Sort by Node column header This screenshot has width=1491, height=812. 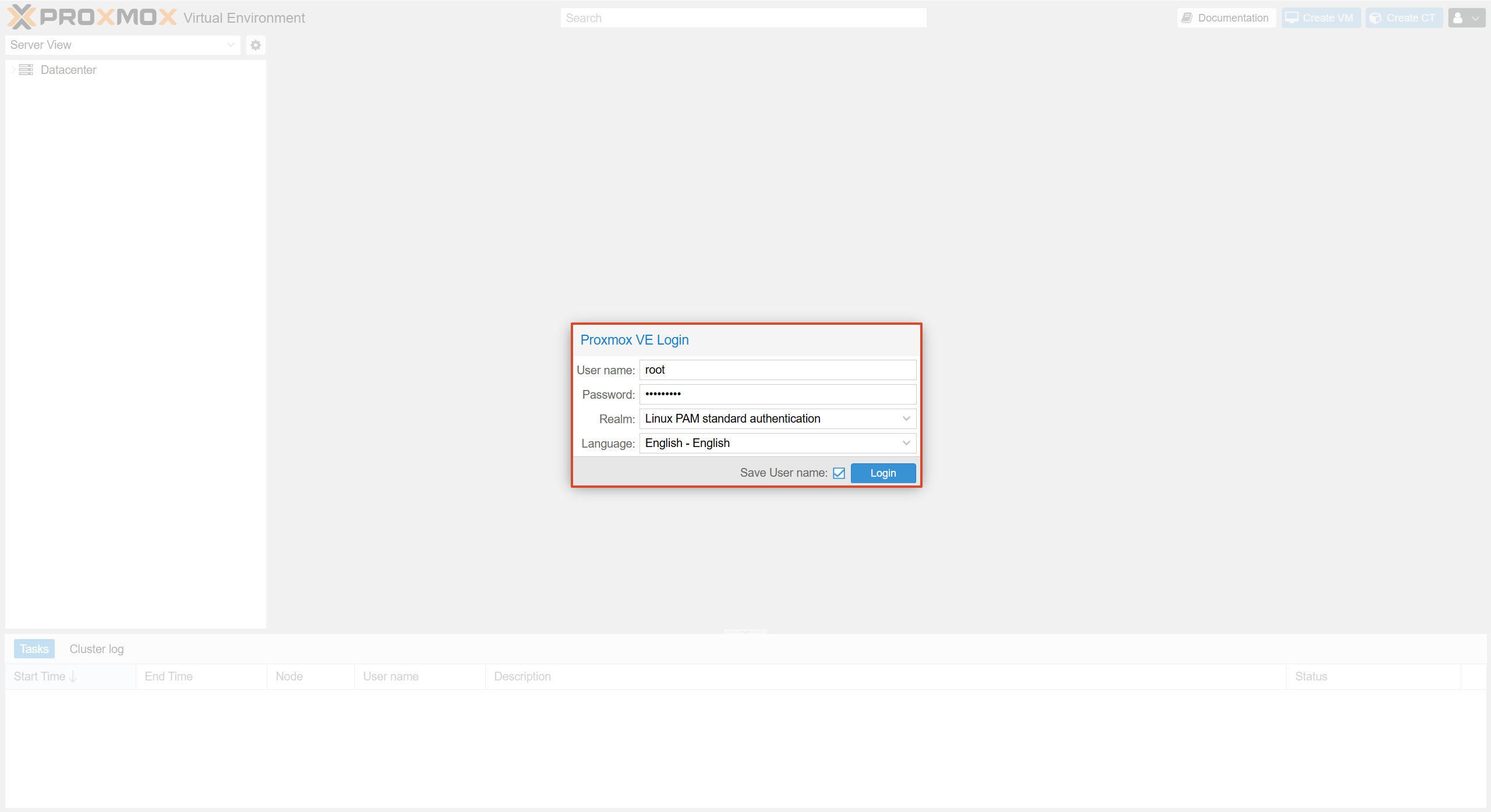pos(310,676)
